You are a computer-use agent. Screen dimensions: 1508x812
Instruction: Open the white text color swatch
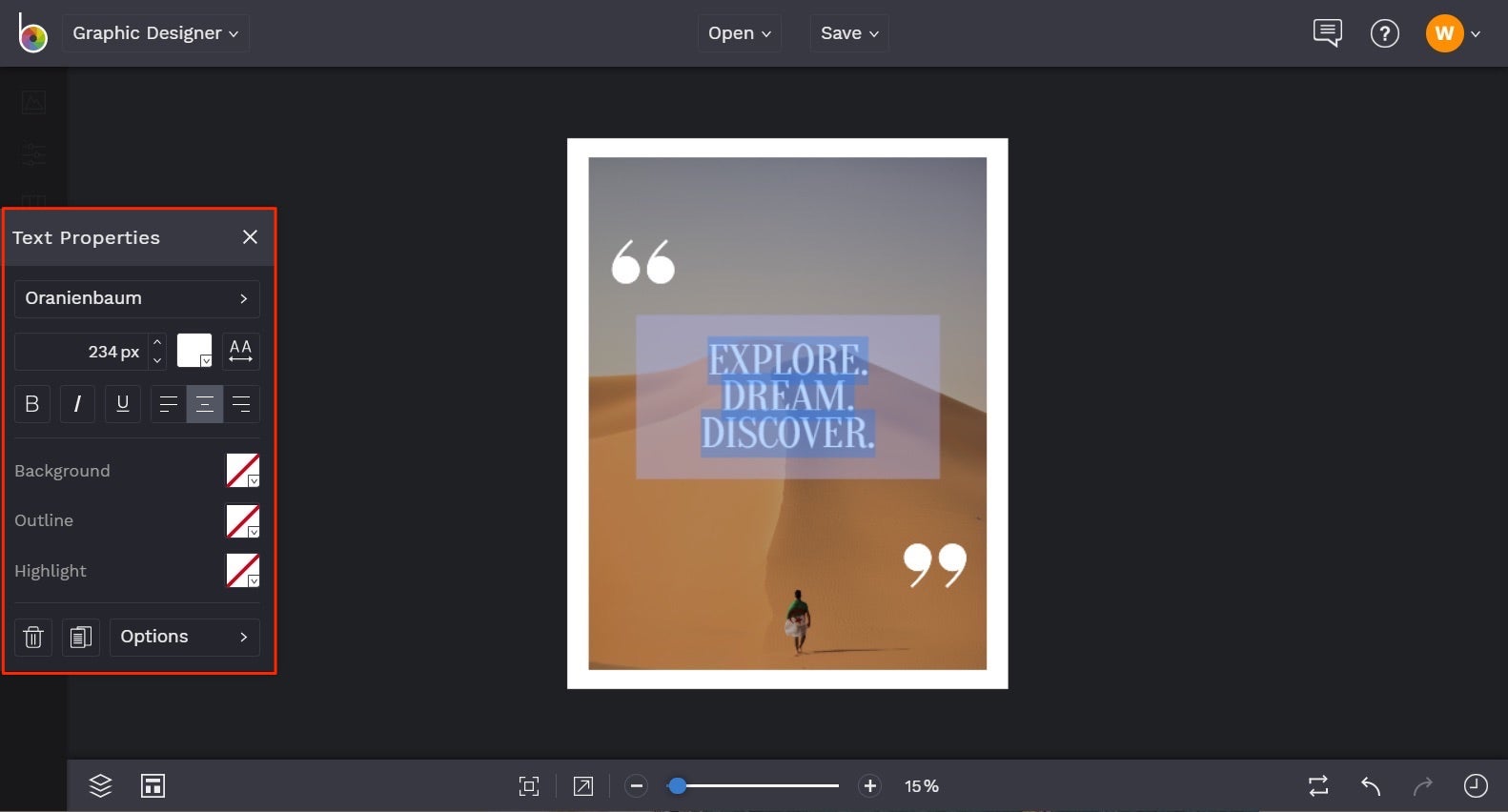pyautogui.click(x=194, y=351)
